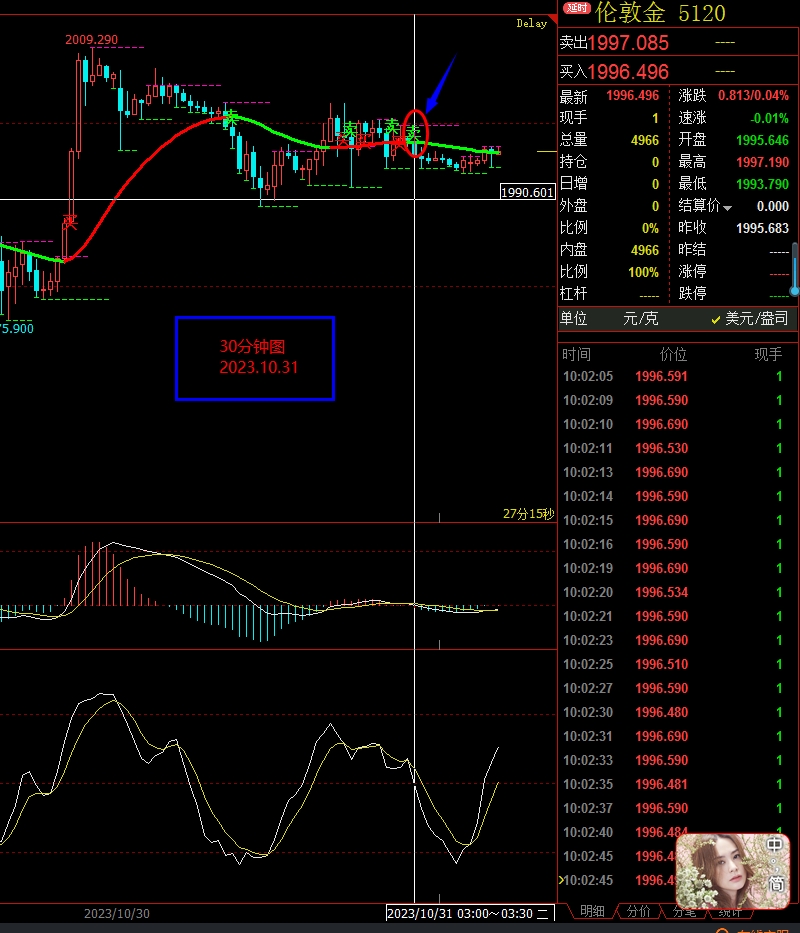Click the 伦敦金 5120 instrument title
Image resolution: width=800 pixels, height=933 pixels.
click(x=660, y=13)
